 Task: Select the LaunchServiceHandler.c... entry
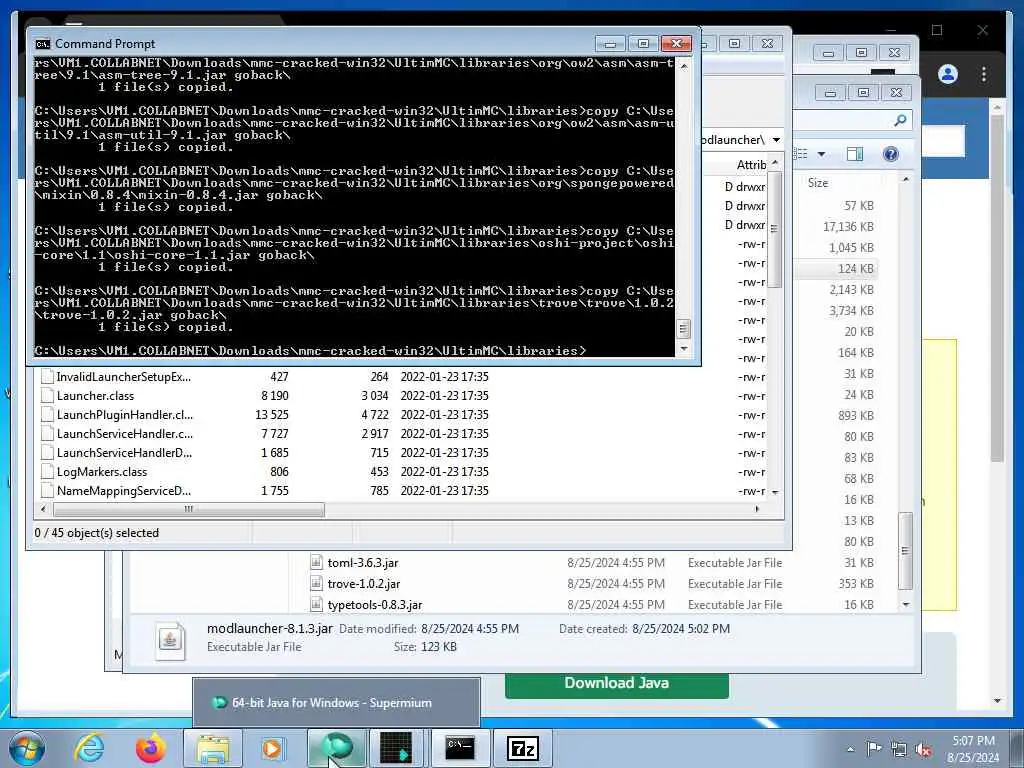click(124, 434)
